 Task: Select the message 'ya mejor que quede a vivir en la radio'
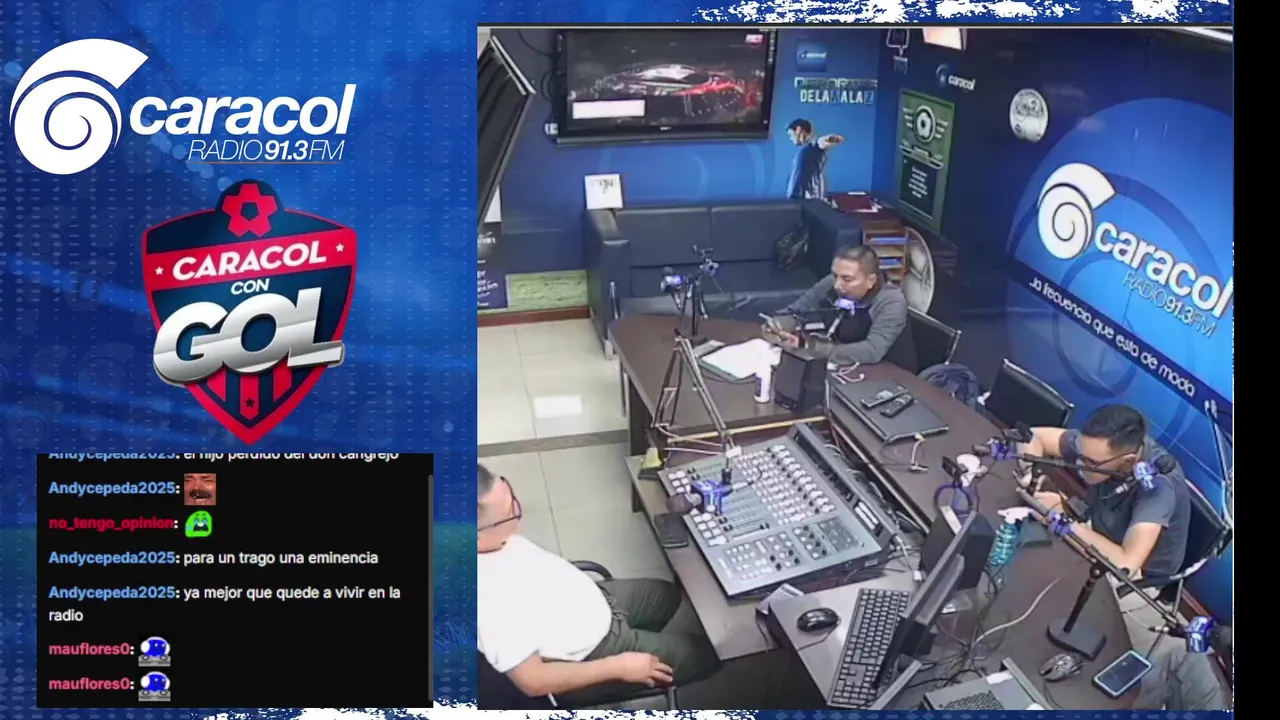point(225,604)
